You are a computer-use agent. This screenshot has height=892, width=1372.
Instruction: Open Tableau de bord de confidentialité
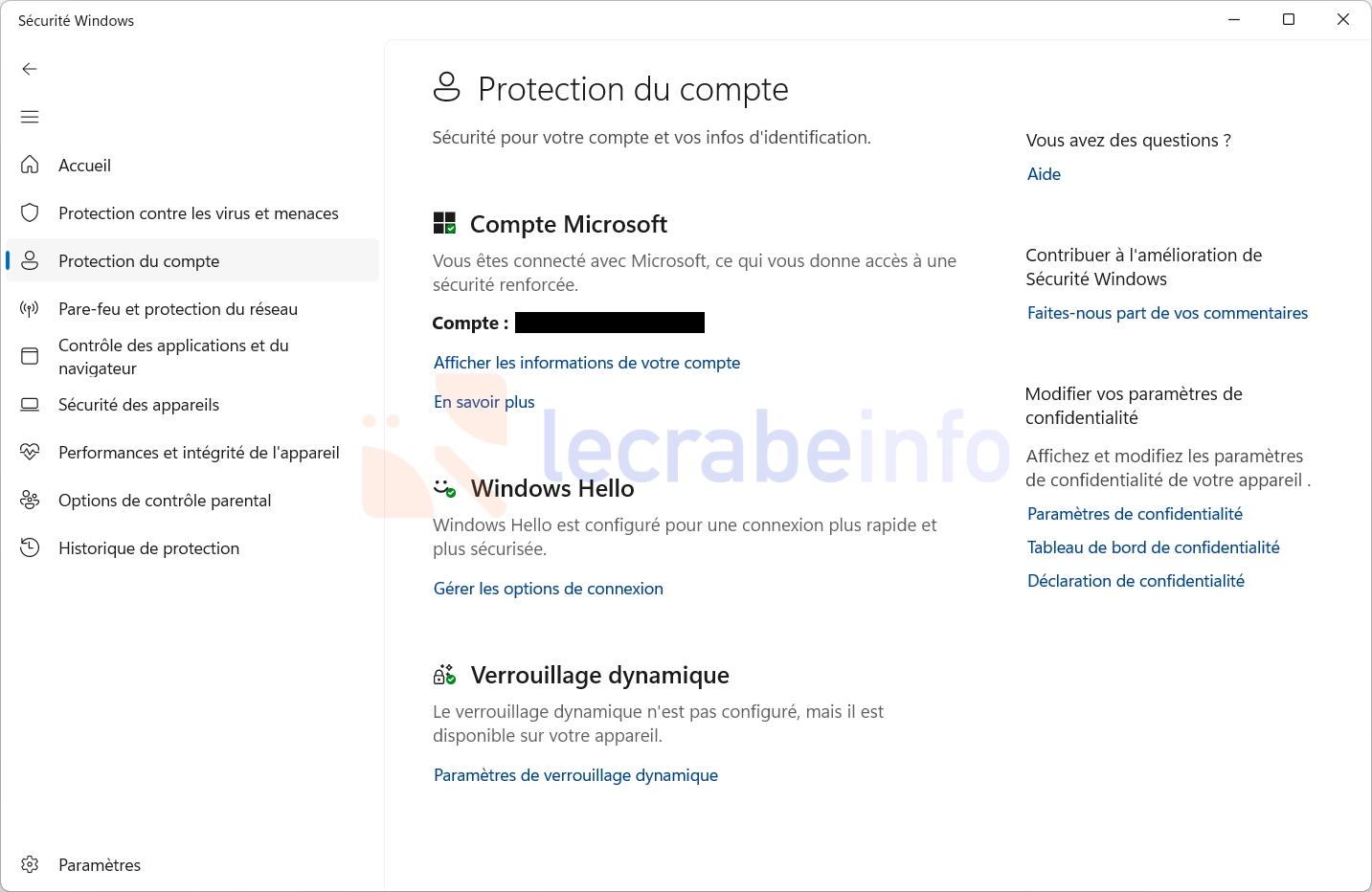click(x=1154, y=547)
